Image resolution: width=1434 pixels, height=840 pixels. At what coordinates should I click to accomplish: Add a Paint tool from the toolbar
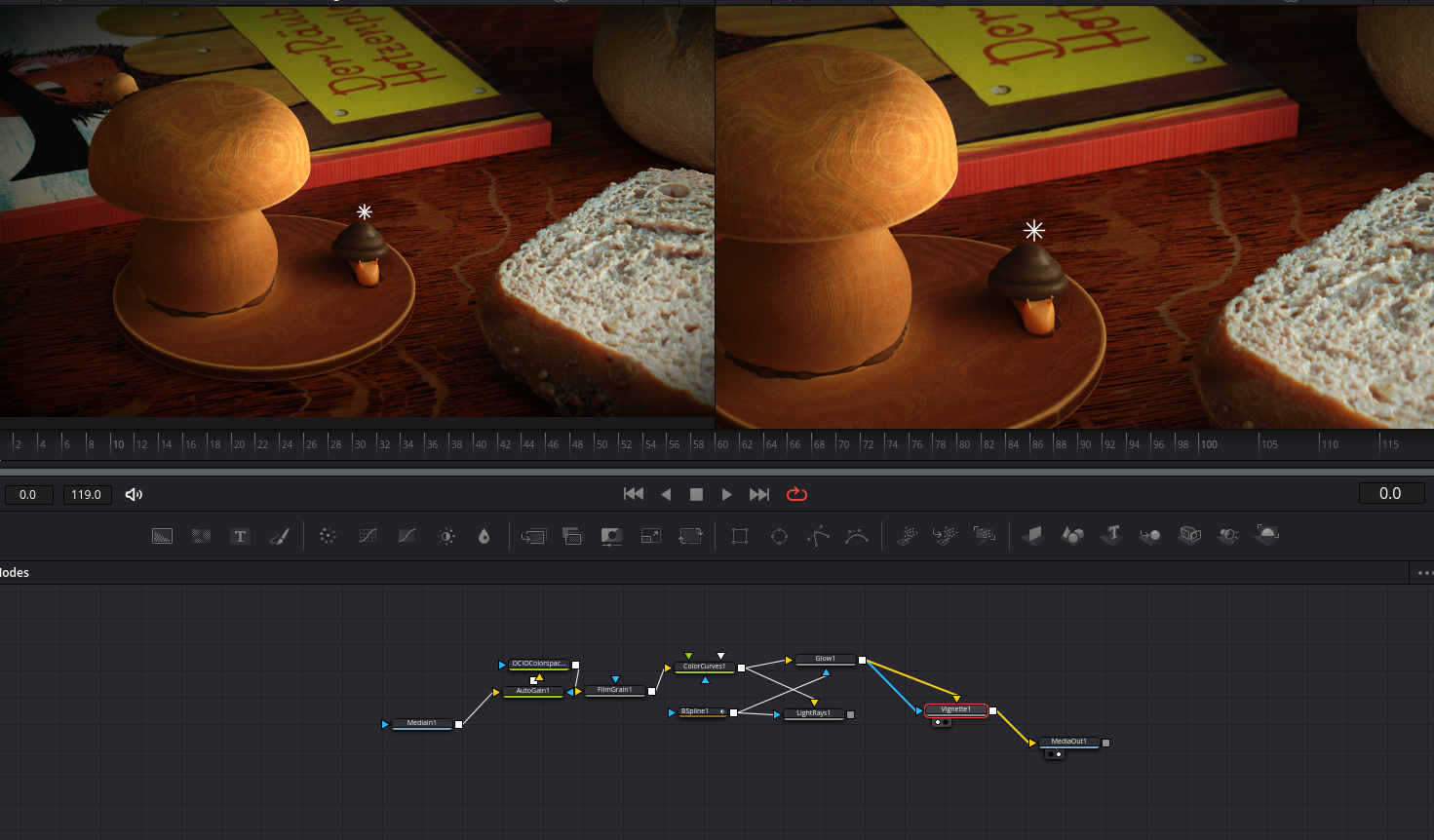279,536
